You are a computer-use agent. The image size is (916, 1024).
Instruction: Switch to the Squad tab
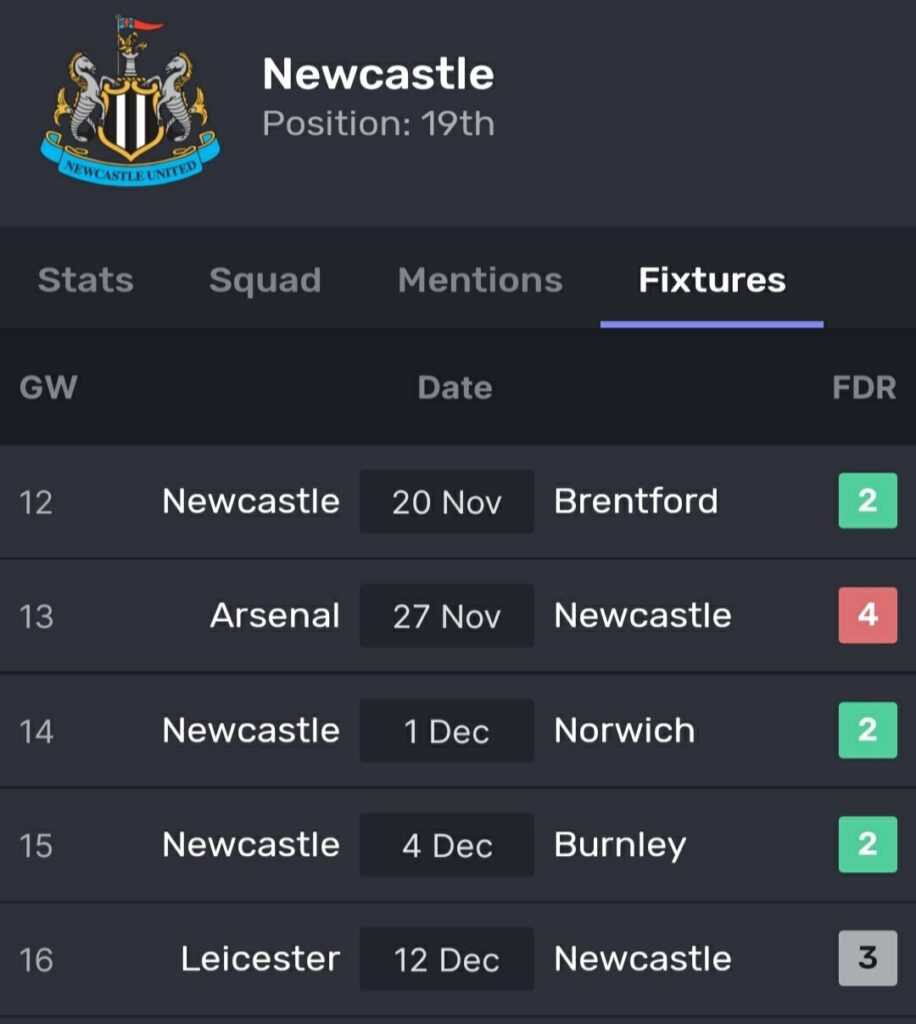click(265, 280)
